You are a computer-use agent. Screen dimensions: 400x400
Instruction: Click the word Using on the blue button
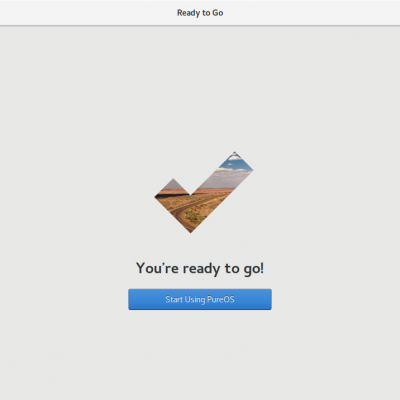tap(195, 300)
